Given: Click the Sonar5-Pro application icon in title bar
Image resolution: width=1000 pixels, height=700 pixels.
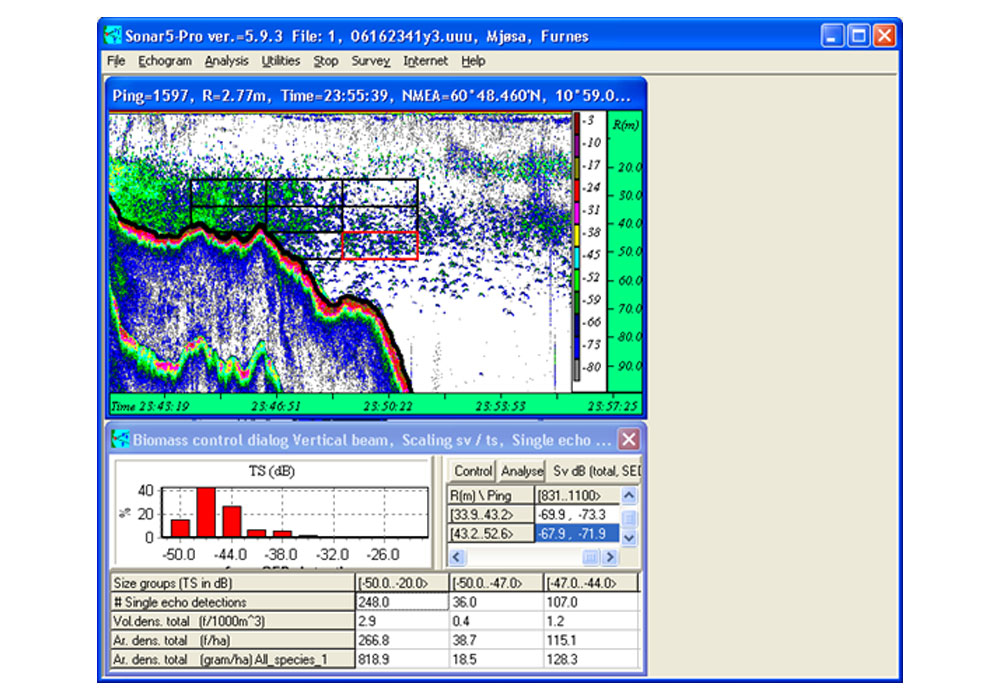Looking at the screenshot, I should 114,36.
